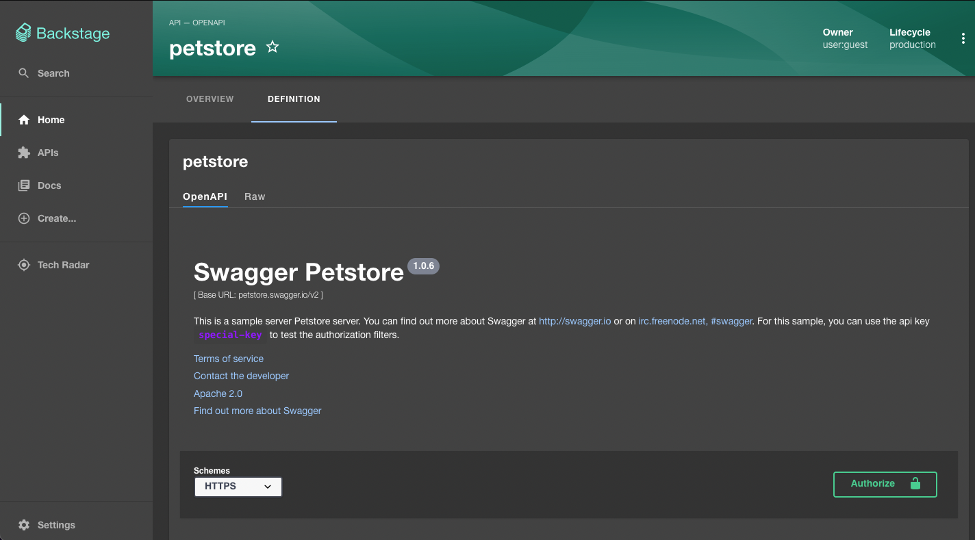Click the Base URL petstore.swagger.io/v2 text
977x541 pixels.
258,295
